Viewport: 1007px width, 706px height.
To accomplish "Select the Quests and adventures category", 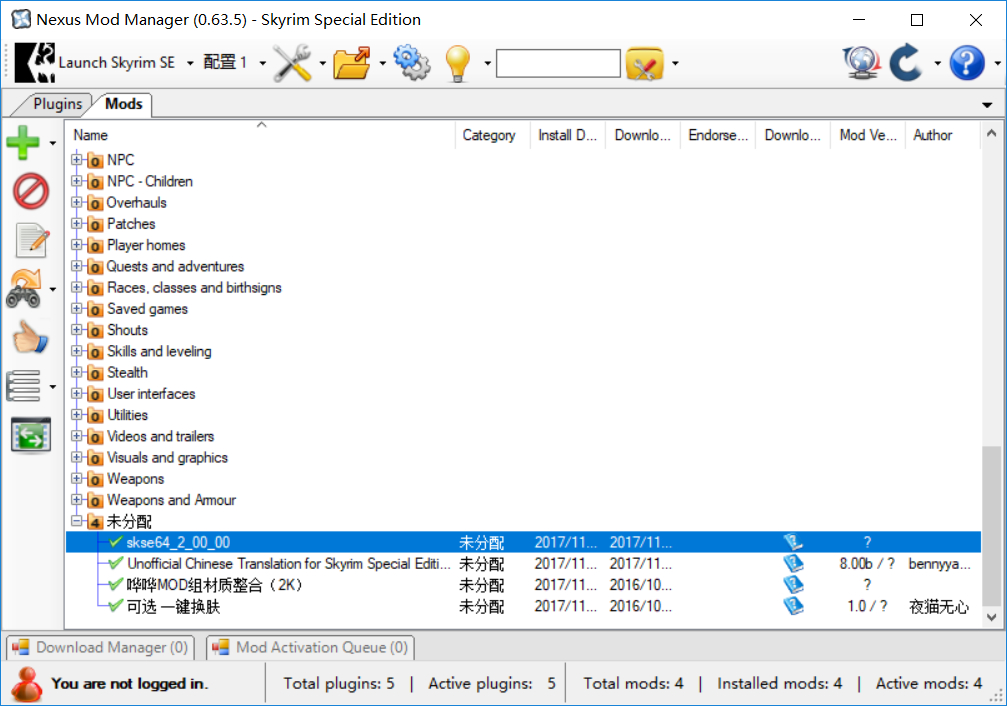I will (175, 266).
